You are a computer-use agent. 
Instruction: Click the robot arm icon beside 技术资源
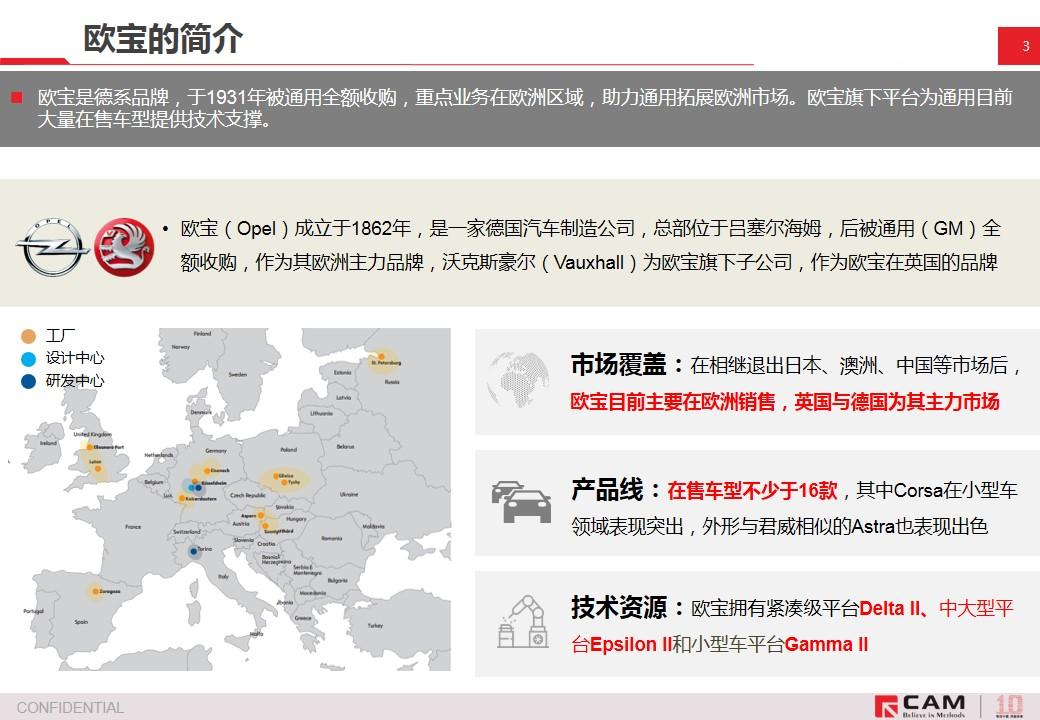523,621
